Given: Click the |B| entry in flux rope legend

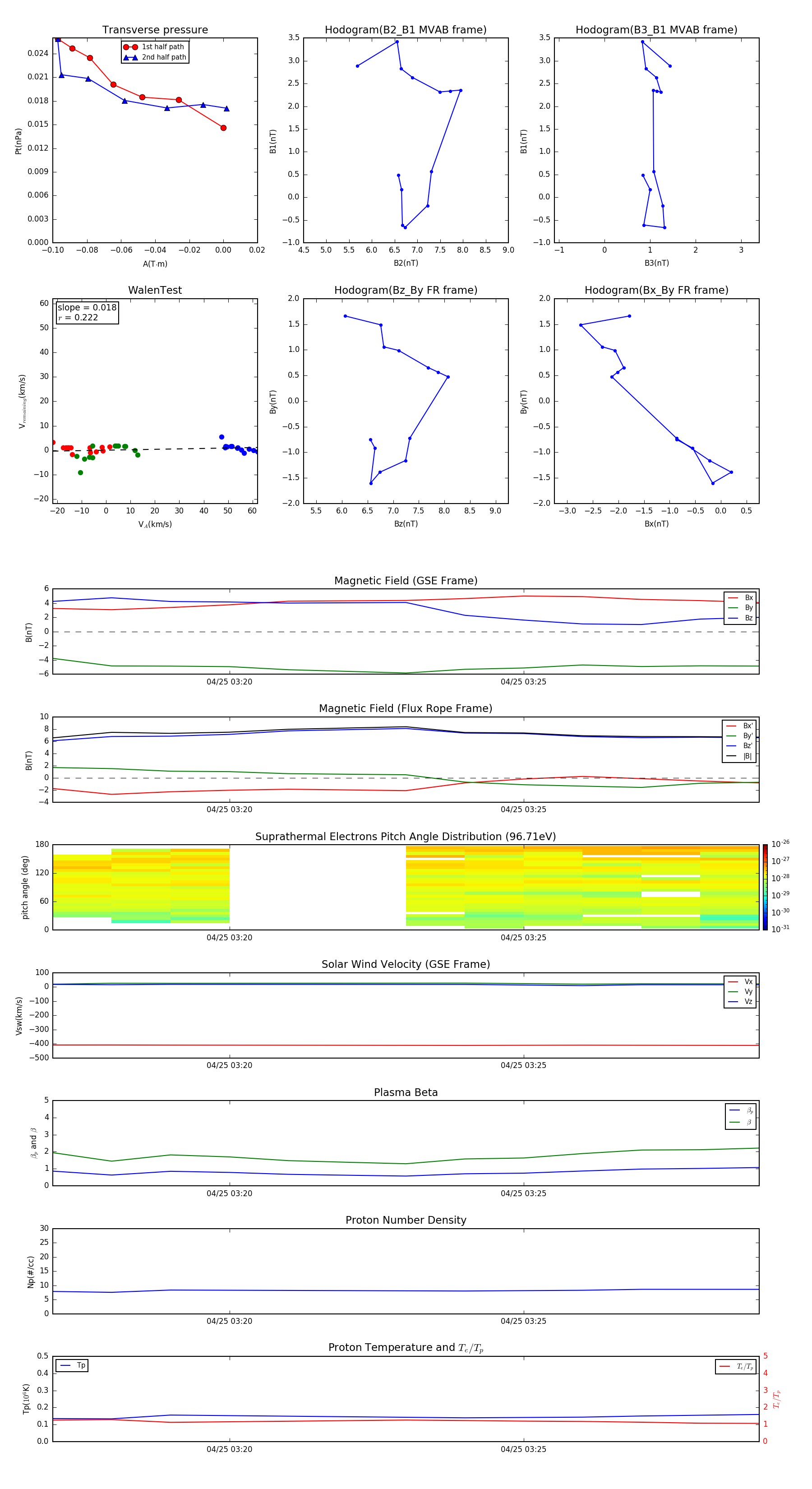Looking at the screenshot, I should coord(739,756).
